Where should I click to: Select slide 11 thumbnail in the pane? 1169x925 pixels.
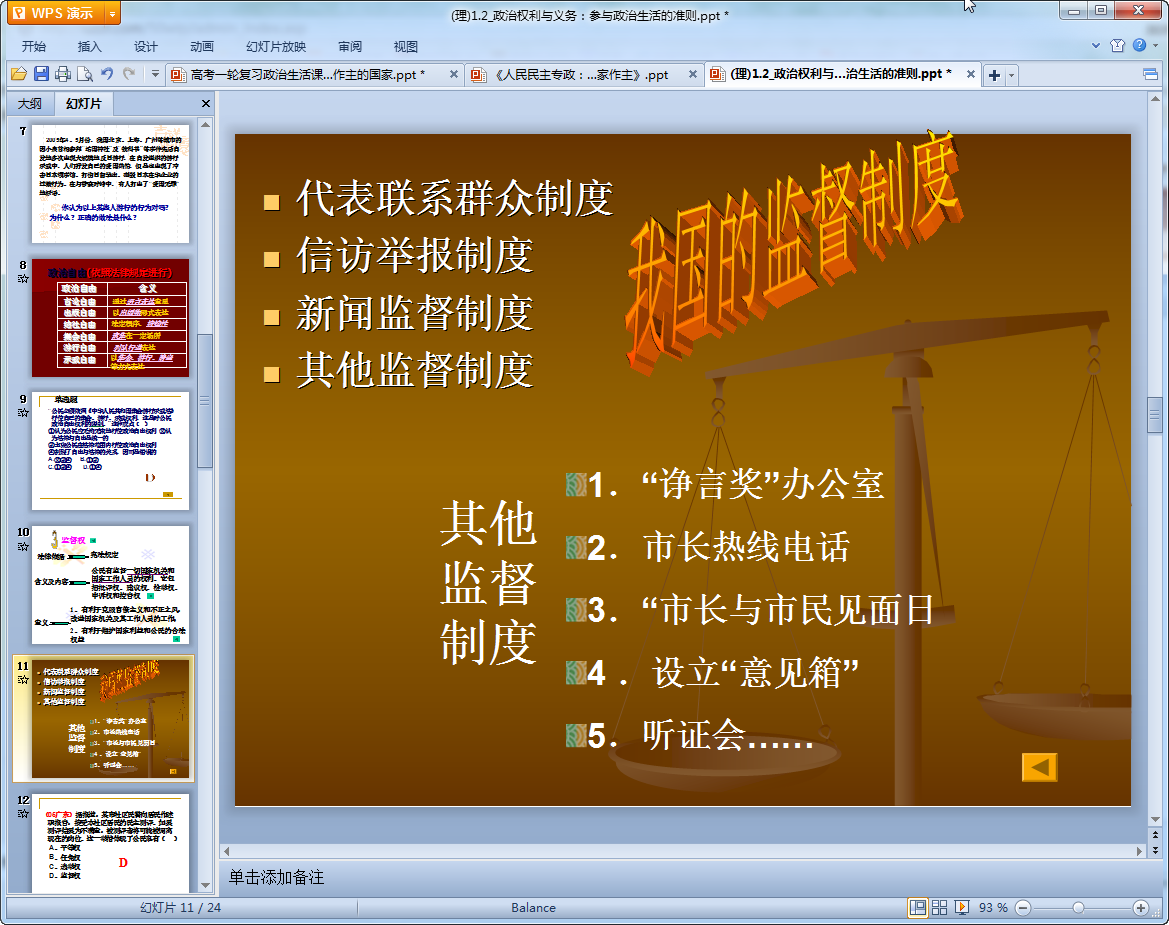(x=110, y=719)
